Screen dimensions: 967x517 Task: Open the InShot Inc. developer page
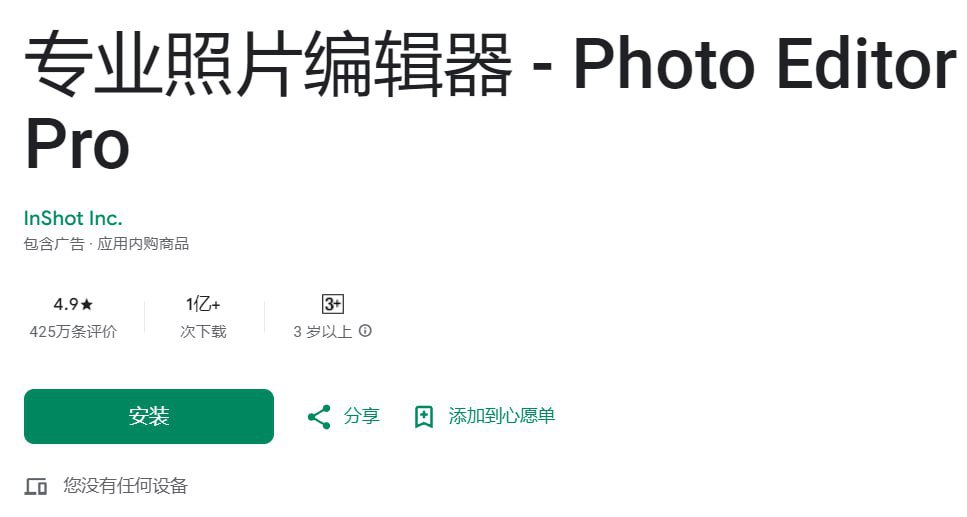(73, 218)
